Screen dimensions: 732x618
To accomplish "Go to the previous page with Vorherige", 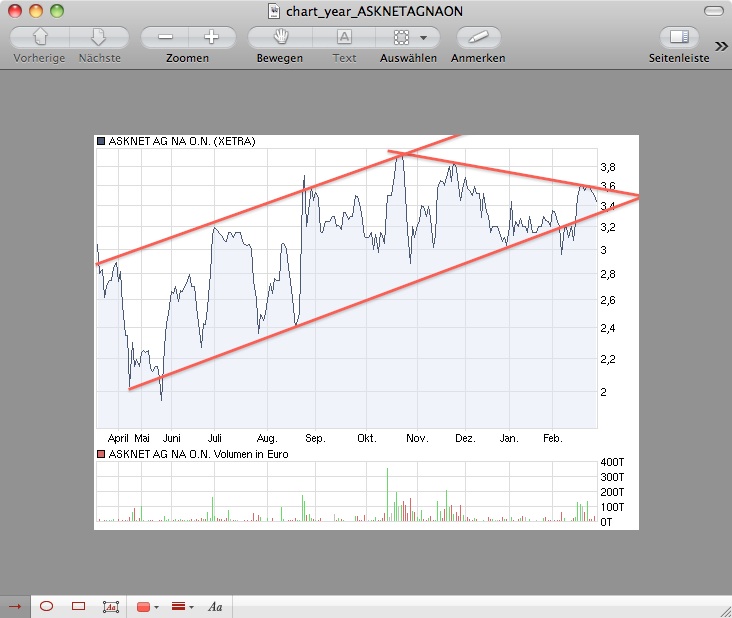I will (40, 37).
